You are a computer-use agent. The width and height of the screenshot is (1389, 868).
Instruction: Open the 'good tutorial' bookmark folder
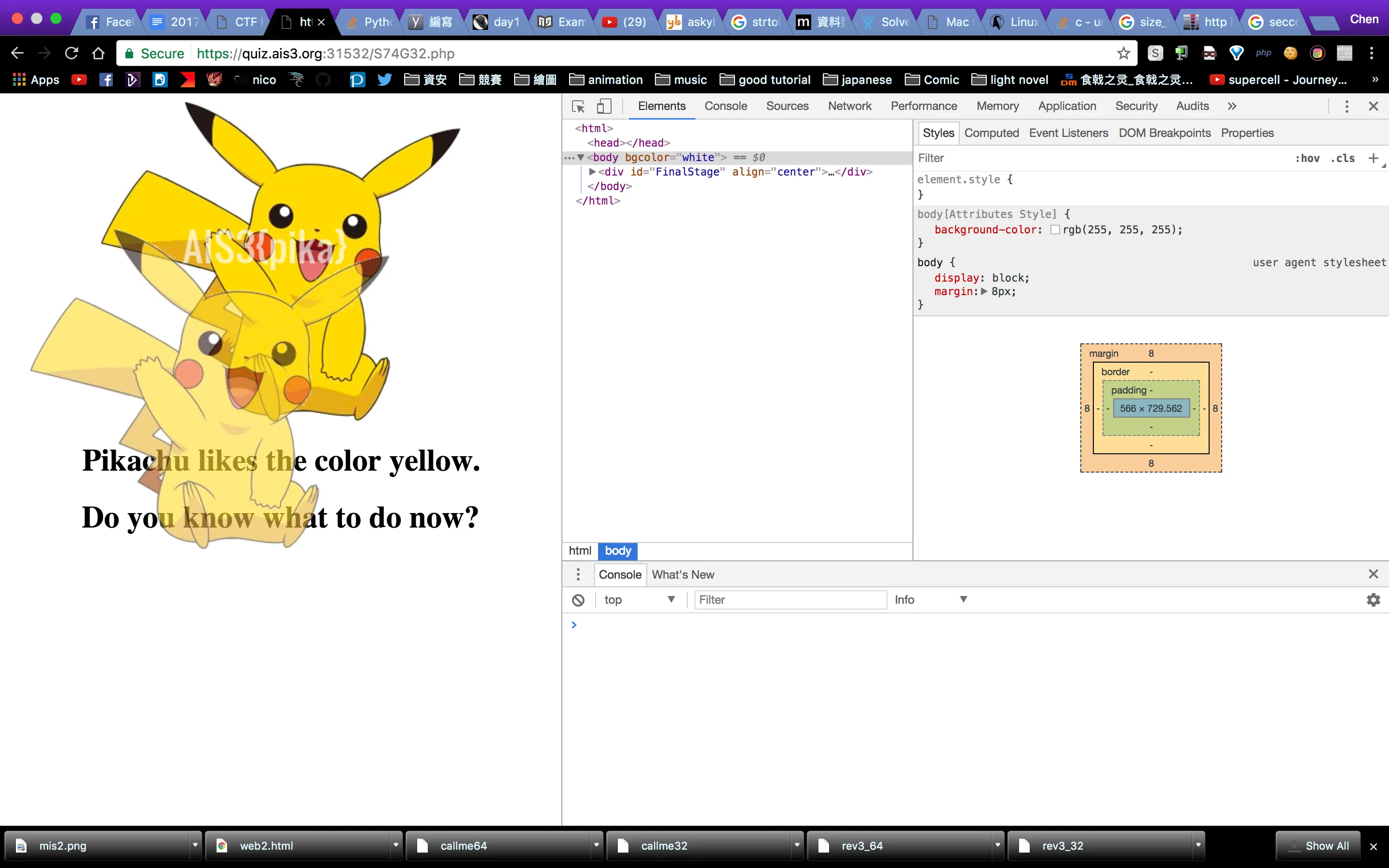coord(766,80)
